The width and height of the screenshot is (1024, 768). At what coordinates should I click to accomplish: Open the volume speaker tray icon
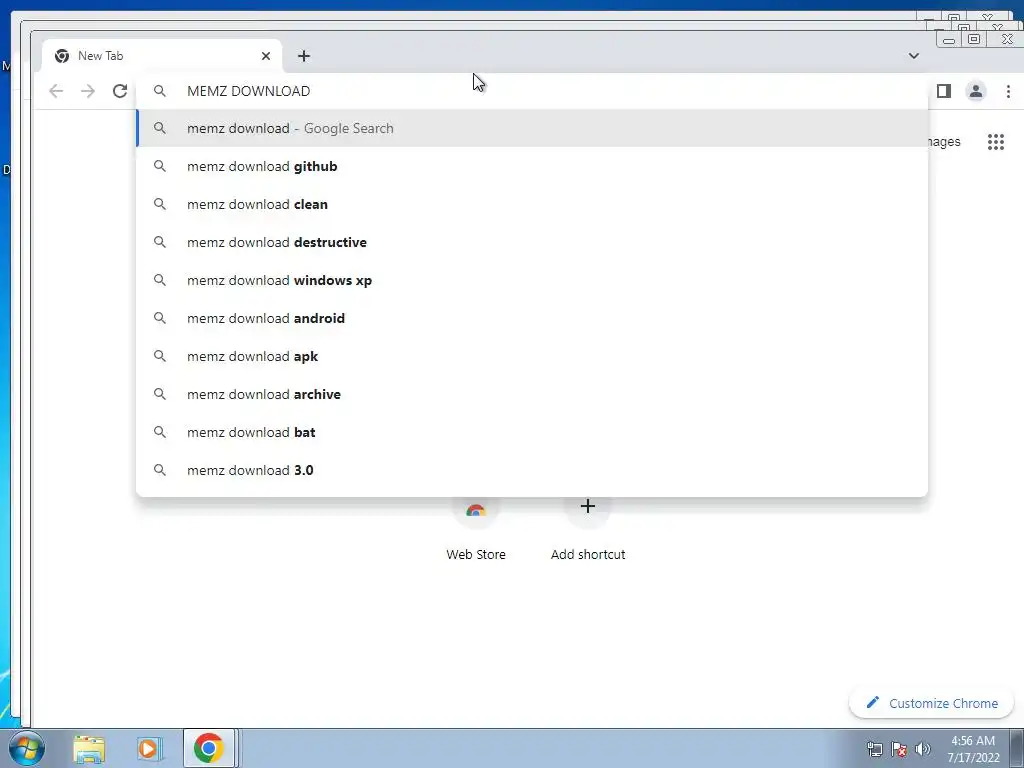923,749
